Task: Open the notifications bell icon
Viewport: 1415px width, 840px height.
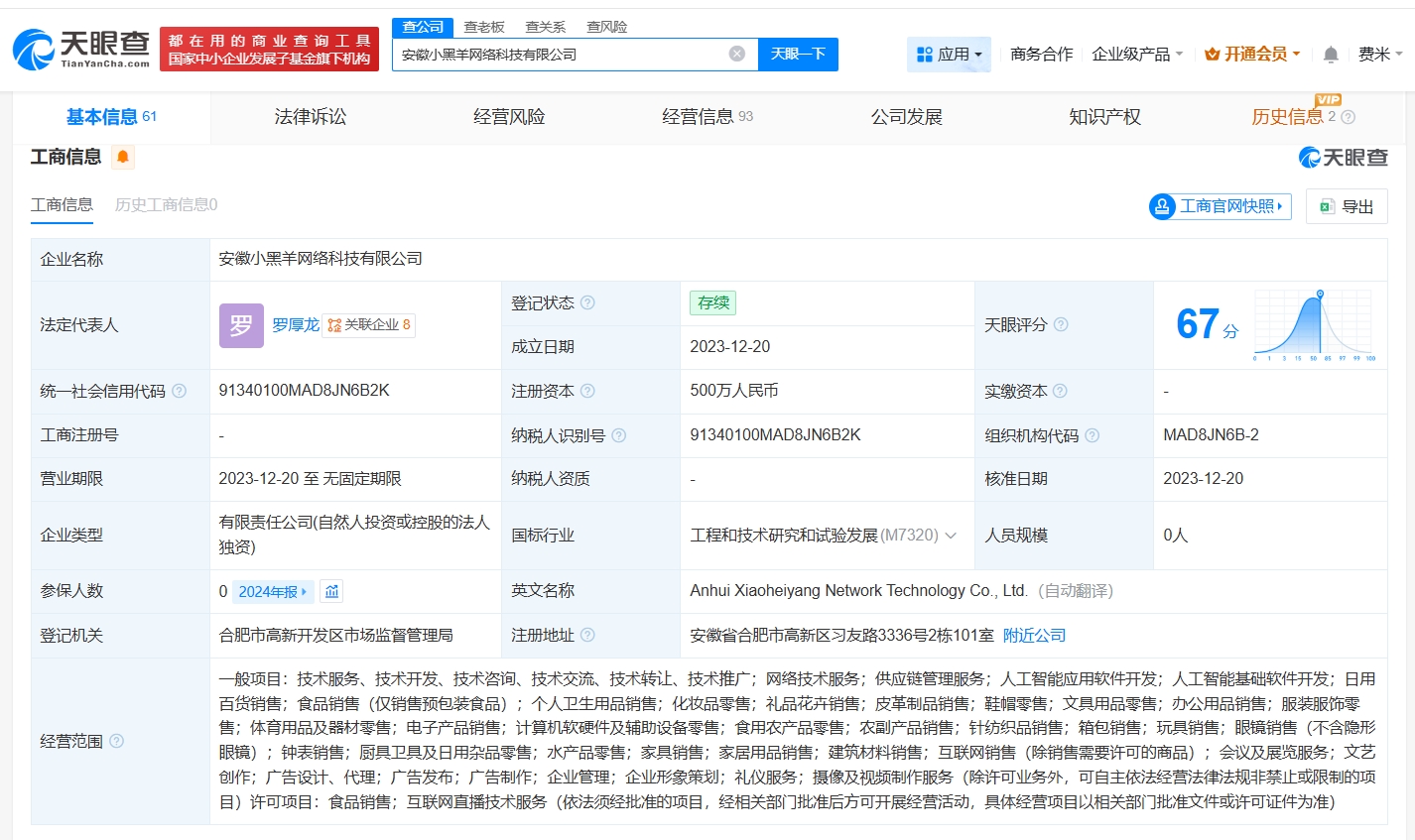Action: [1331, 55]
